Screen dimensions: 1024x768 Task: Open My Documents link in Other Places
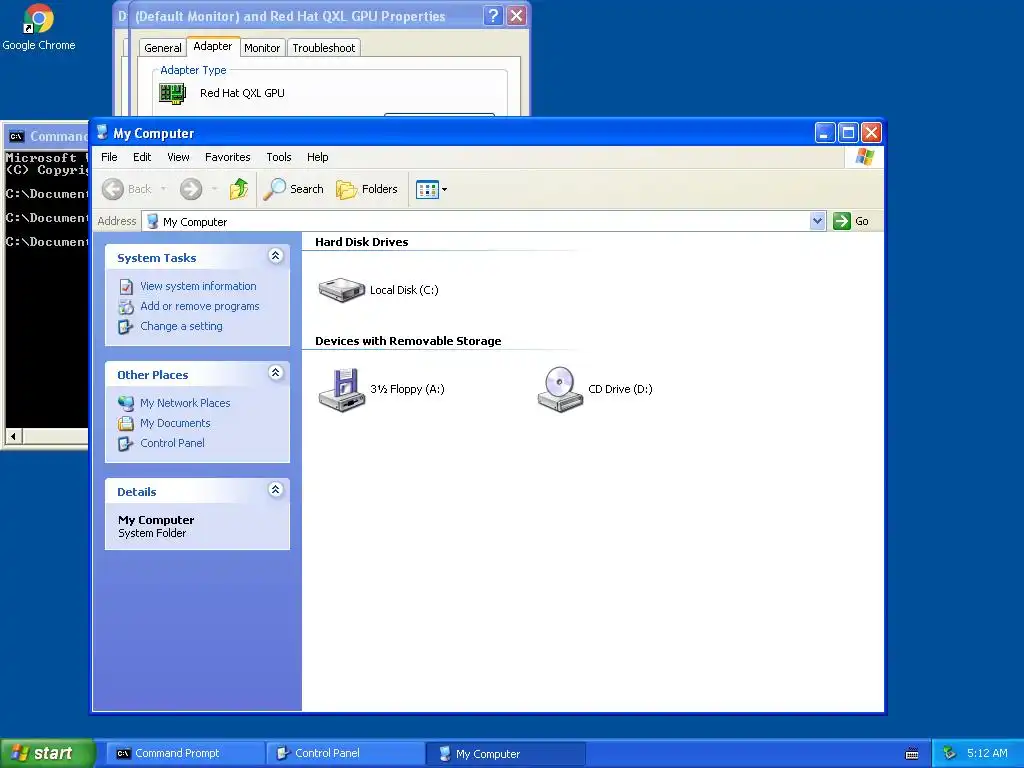(175, 423)
